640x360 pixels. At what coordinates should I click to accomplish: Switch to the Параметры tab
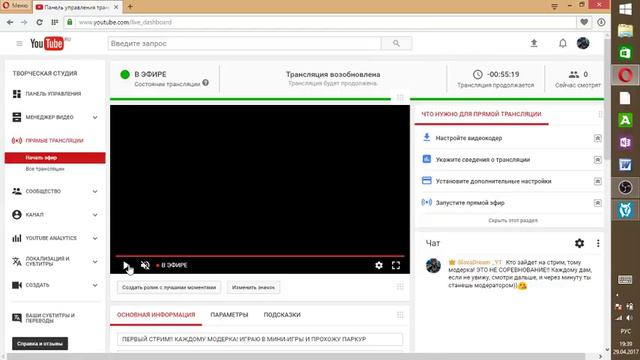229,315
